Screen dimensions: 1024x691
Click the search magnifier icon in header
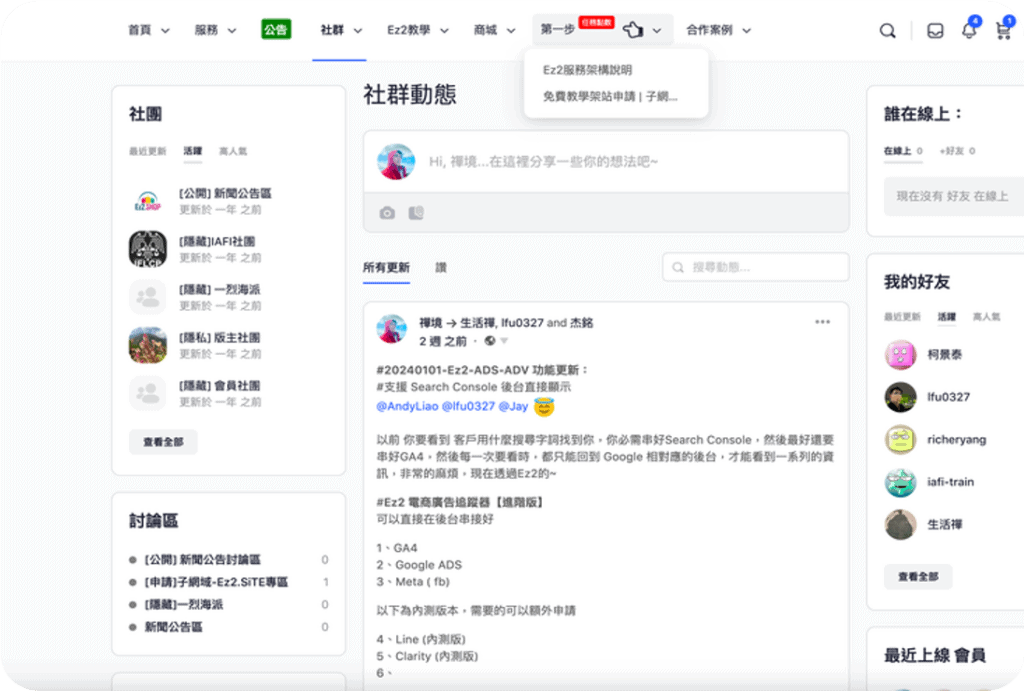pos(887,31)
